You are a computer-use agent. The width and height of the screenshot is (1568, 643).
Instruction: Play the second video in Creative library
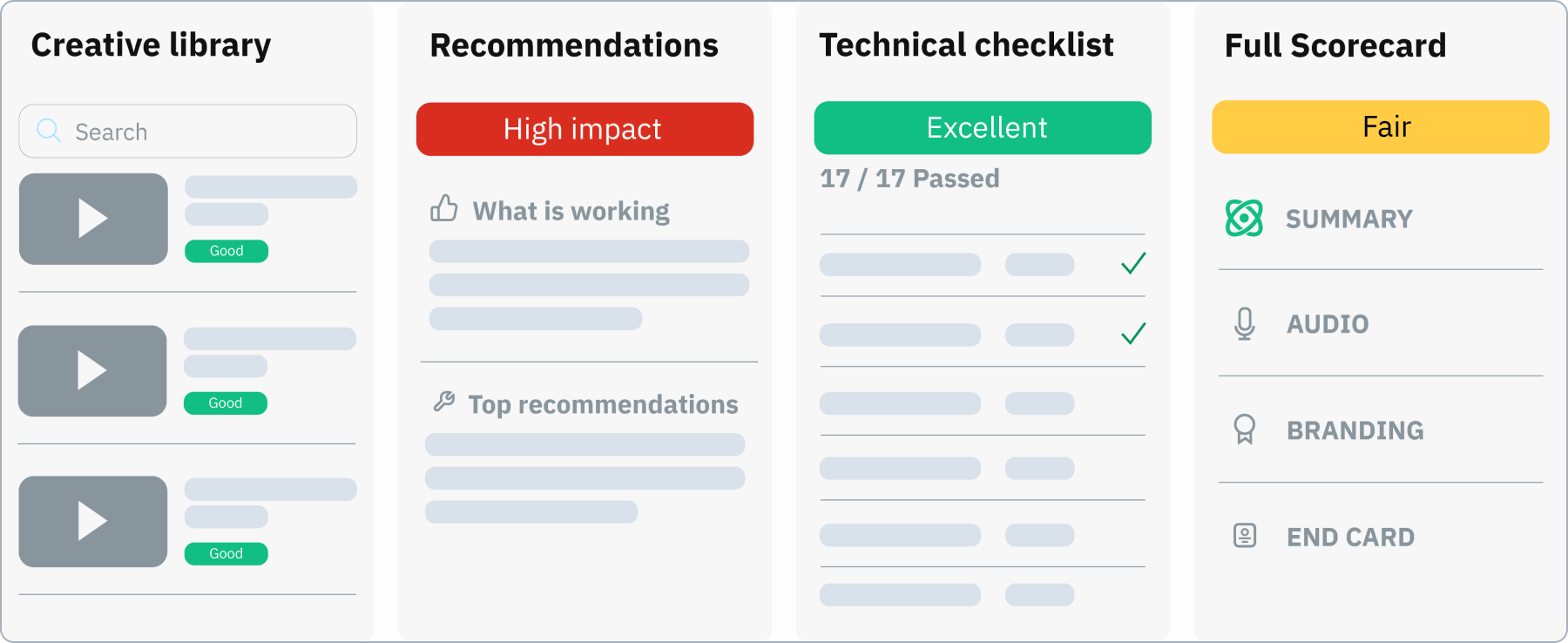click(92, 370)
